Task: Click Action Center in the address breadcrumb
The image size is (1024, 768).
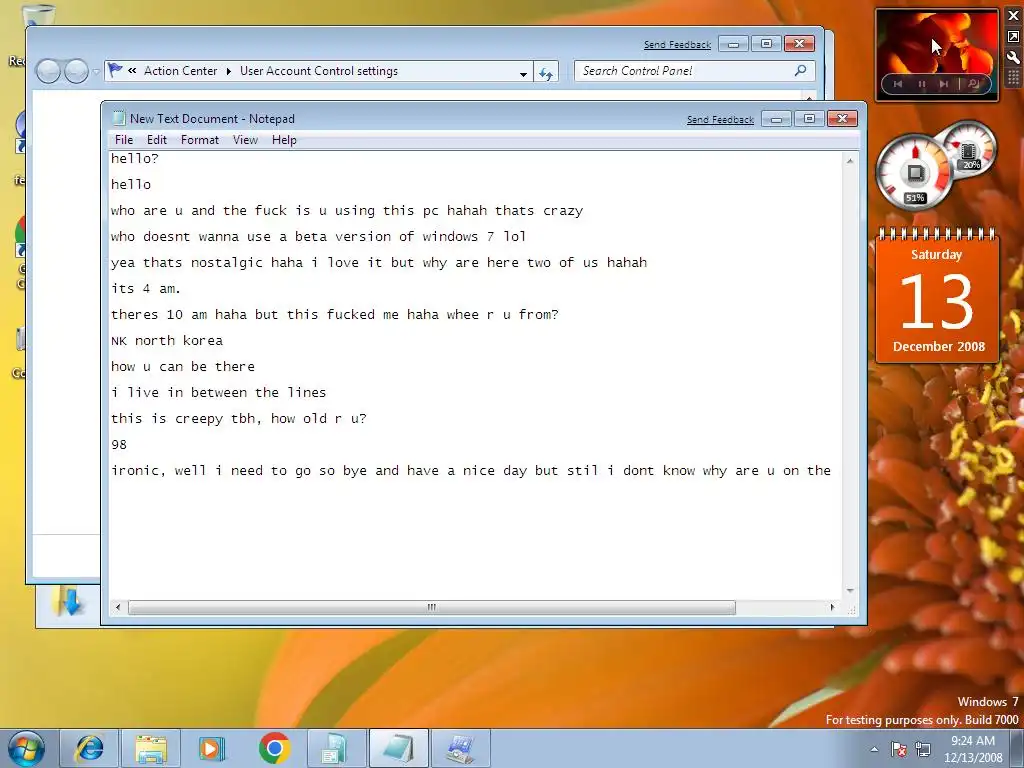Action: 180,71
